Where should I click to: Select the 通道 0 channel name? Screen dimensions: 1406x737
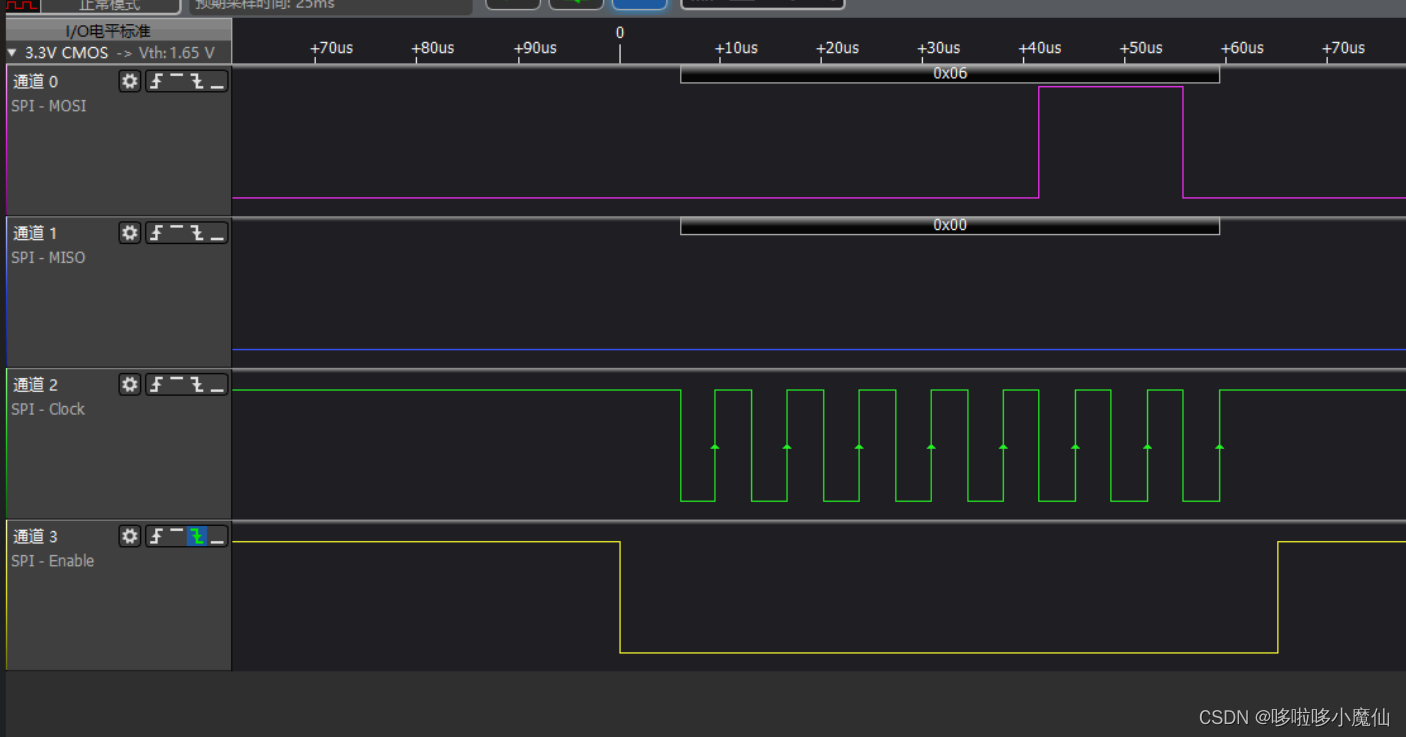(35, 82)
